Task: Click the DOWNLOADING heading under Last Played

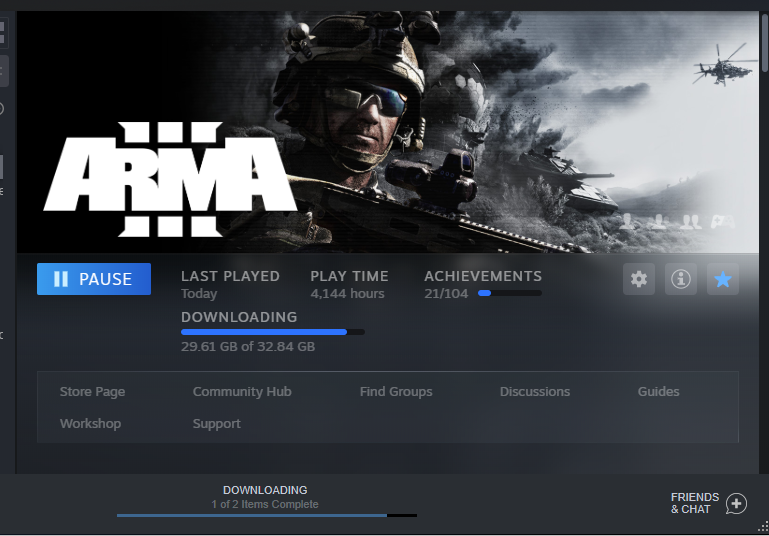Action: coord(239,317)
